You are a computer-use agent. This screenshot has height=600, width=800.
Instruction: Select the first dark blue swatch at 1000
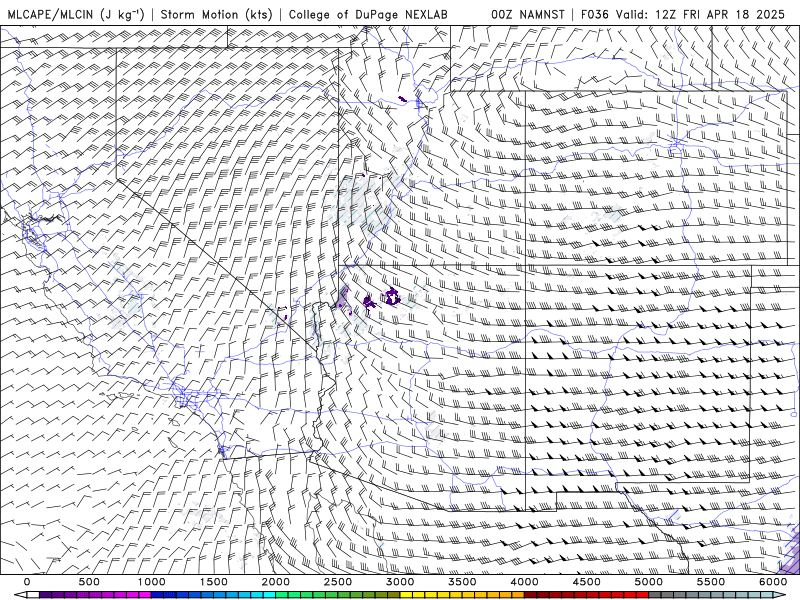tap(158, 594)
